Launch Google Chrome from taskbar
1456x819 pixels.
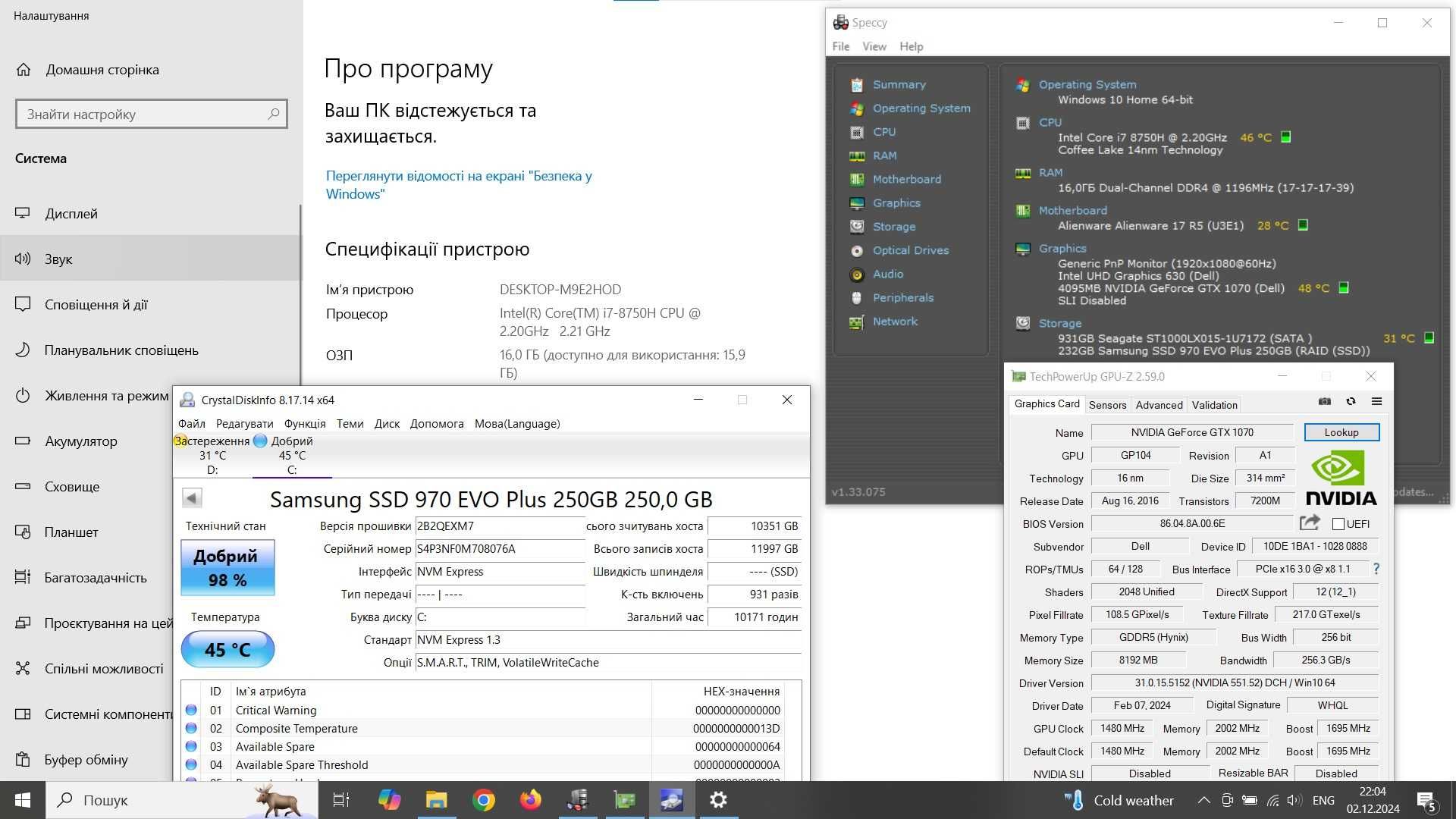coord(483,800)
